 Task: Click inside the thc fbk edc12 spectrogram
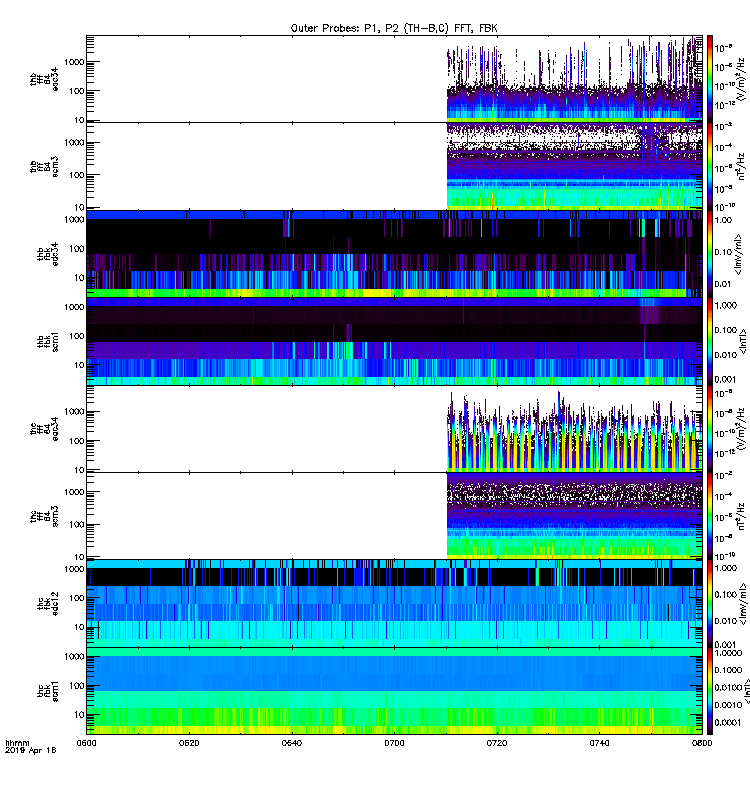tap(394, 604)
